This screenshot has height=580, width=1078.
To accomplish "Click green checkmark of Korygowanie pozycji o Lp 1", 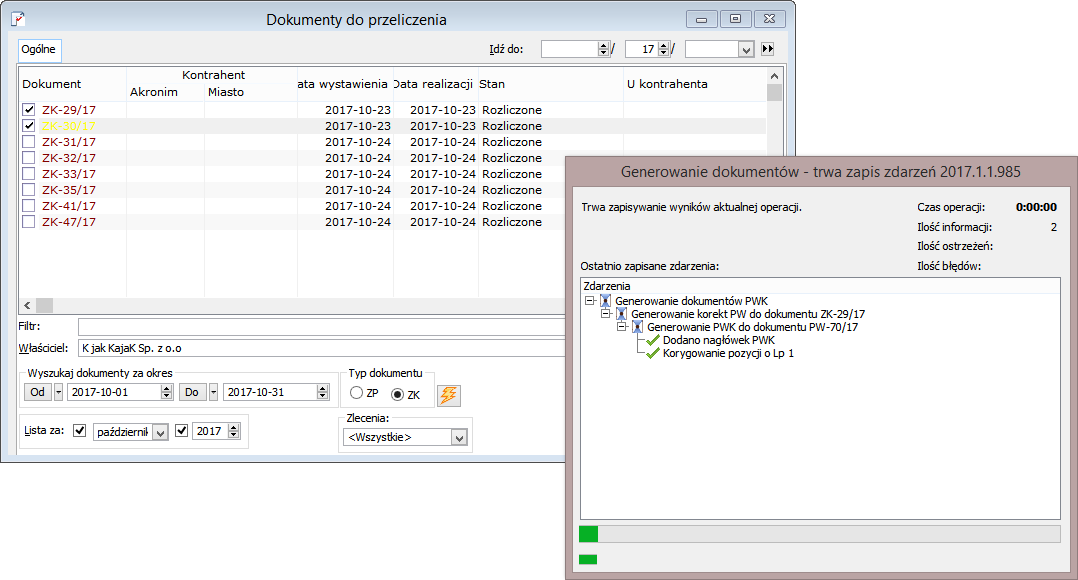I will click(x=653, y=353).
